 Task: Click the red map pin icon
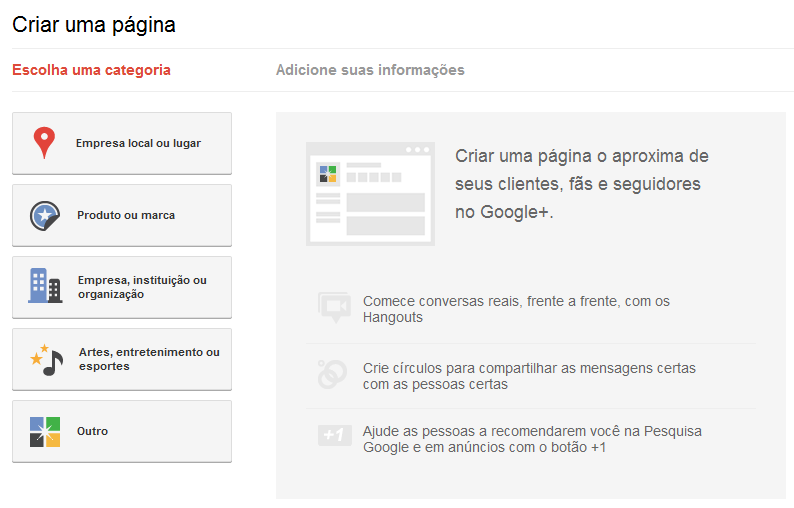point(44,143)
